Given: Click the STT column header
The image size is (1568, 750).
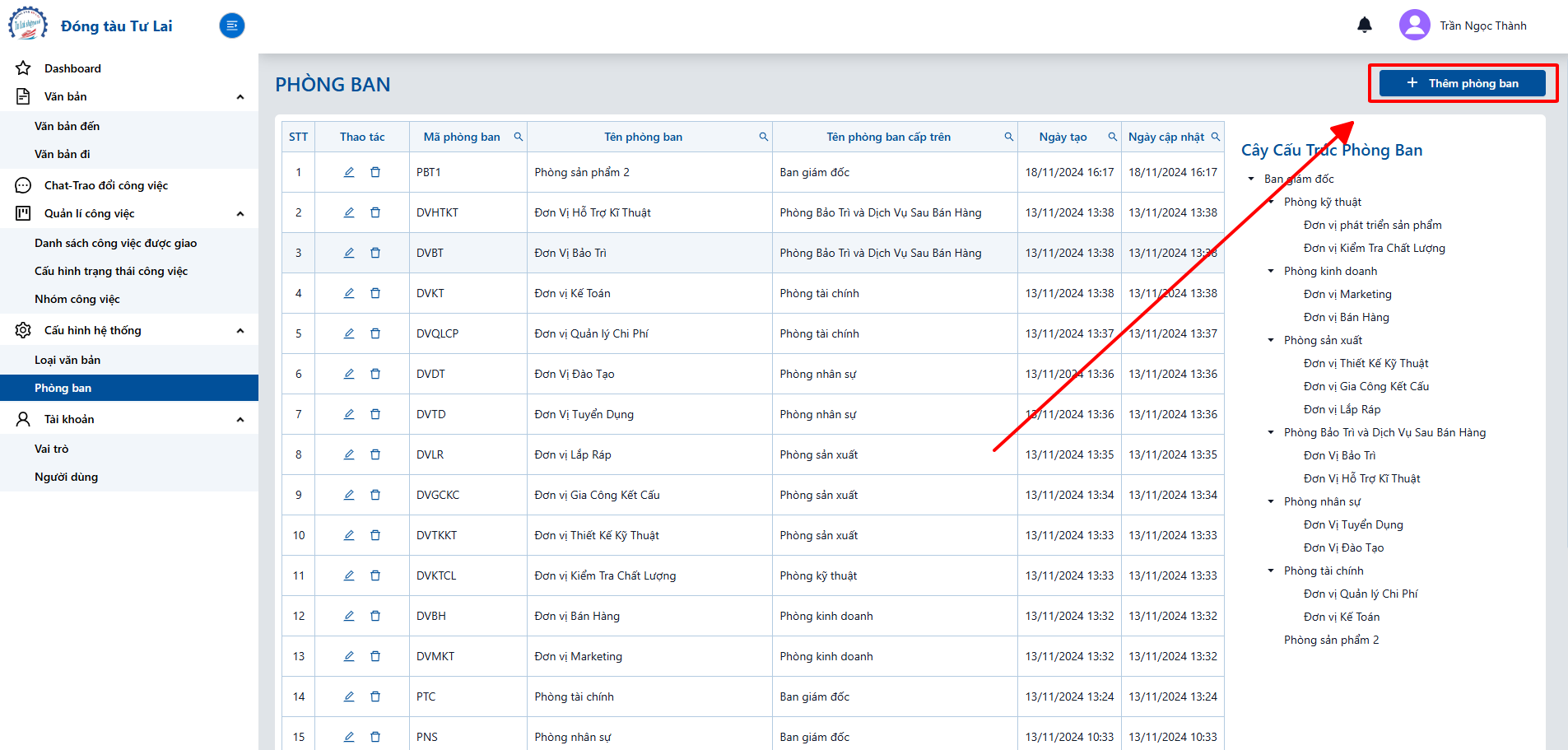Looking at the screenshot, I should point(298,137).
